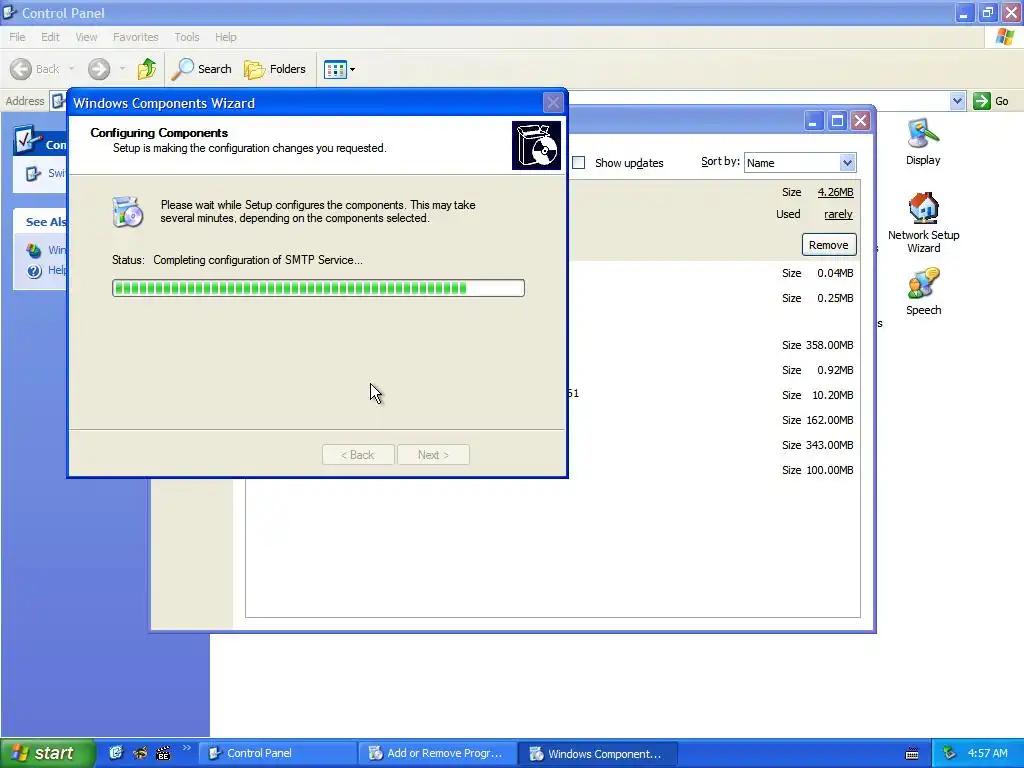The image size is (1024, 768).
Task: Close the Windows Components Wizard
Action: point(553,103)
